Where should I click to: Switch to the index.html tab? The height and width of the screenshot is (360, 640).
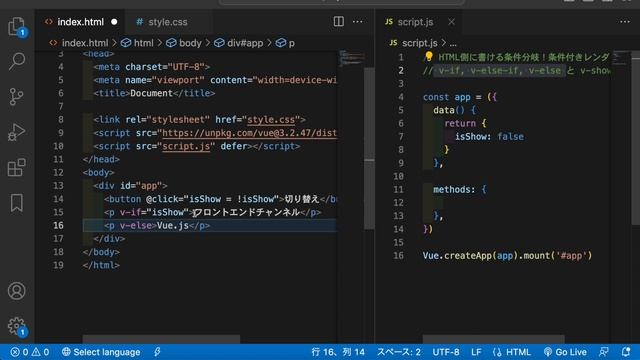[x=80, y=22]
